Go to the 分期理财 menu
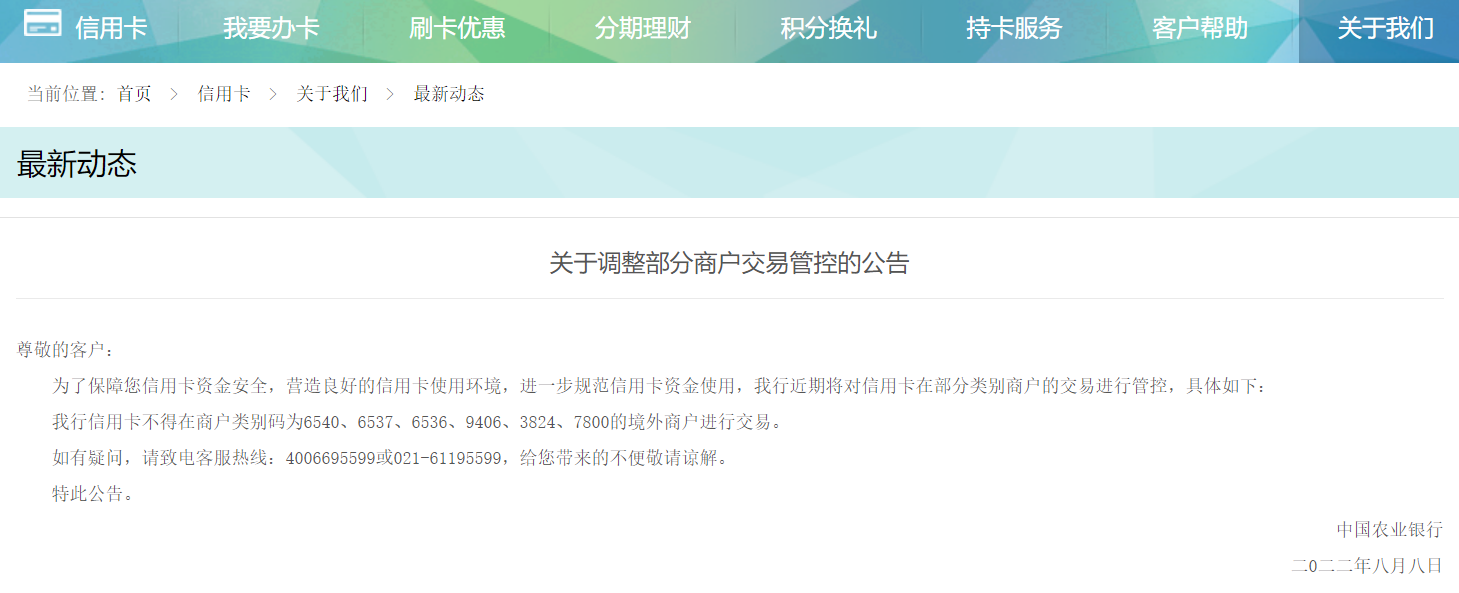The image size is (1459, 593). [x=643, y=28]
